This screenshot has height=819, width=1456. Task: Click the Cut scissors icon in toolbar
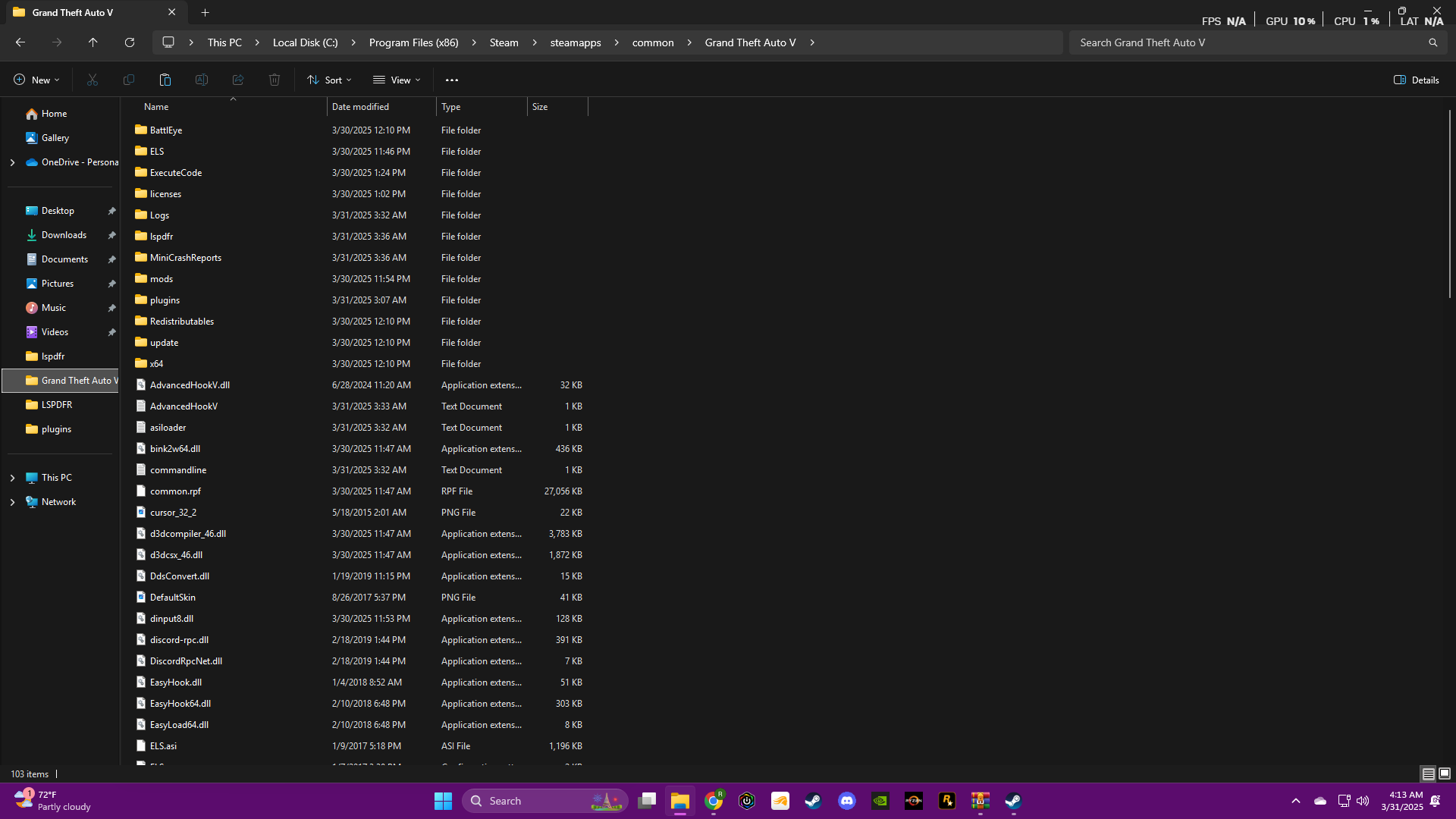pos(93,80)
